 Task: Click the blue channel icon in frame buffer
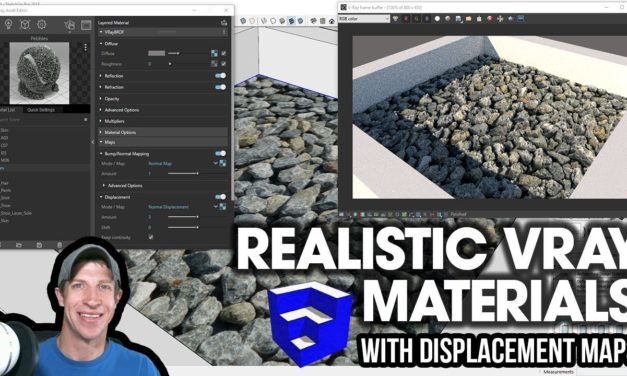pos(427,18)
